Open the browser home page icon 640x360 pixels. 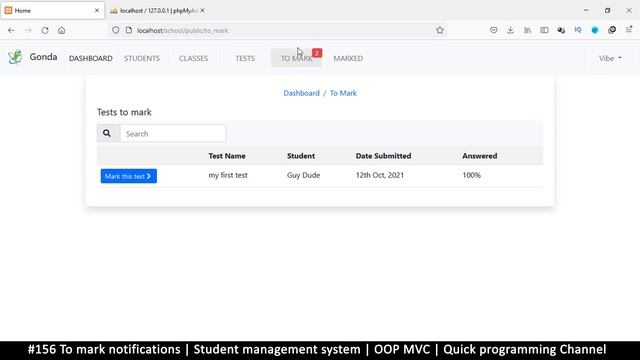tap(62, 30)
